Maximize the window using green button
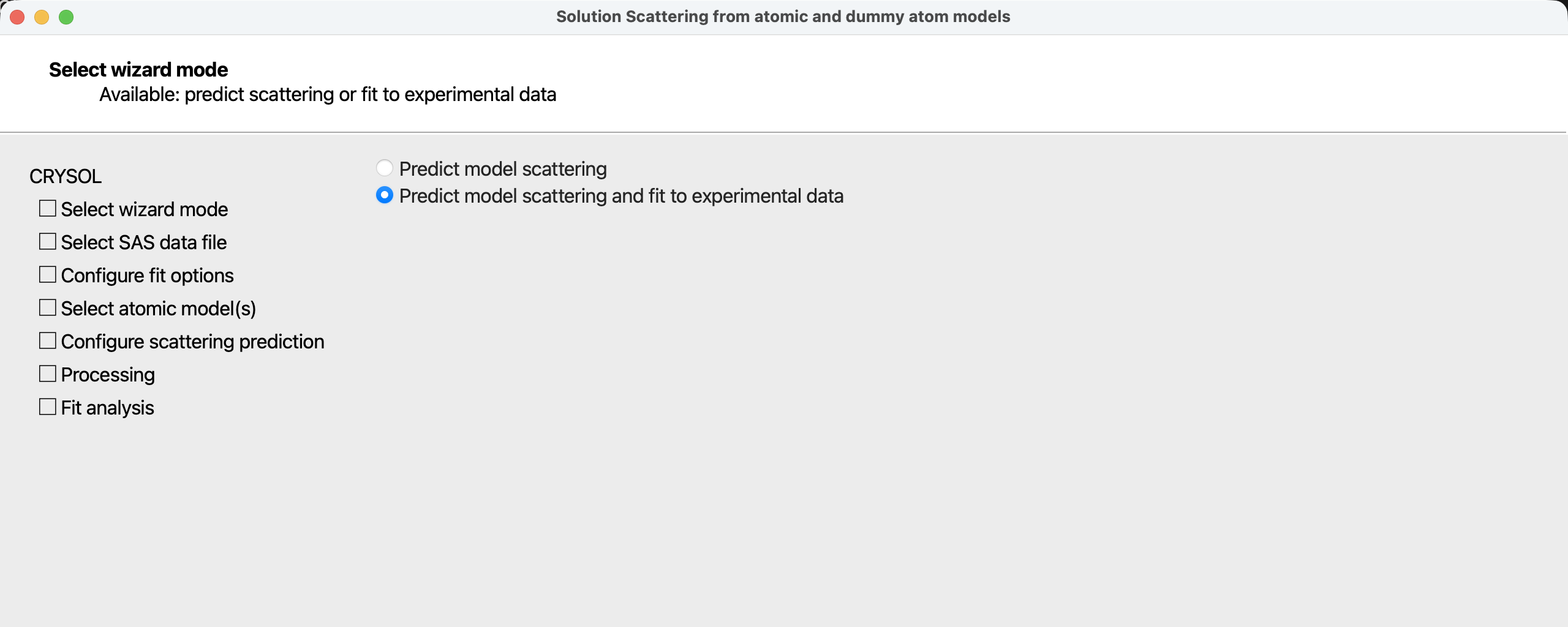1568x627 pixels. [66, 17]
